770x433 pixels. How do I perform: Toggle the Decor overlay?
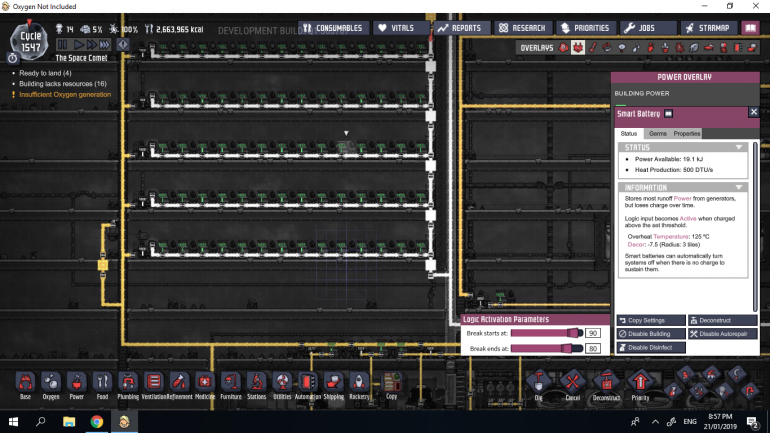665,48
